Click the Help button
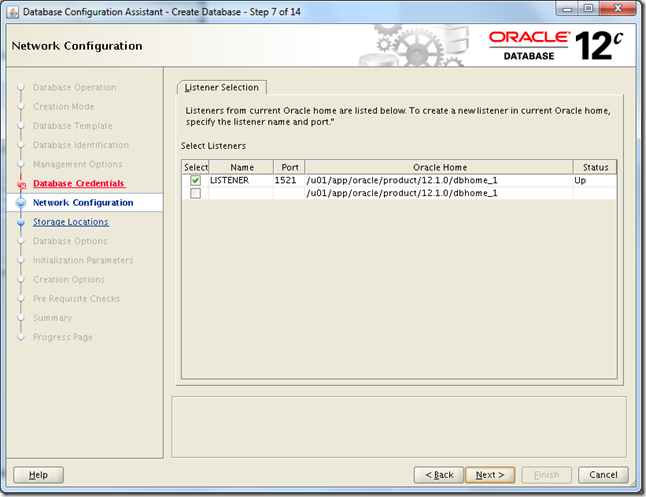The width and height of the screenshot is (646, 497). (x=38, y=475)
